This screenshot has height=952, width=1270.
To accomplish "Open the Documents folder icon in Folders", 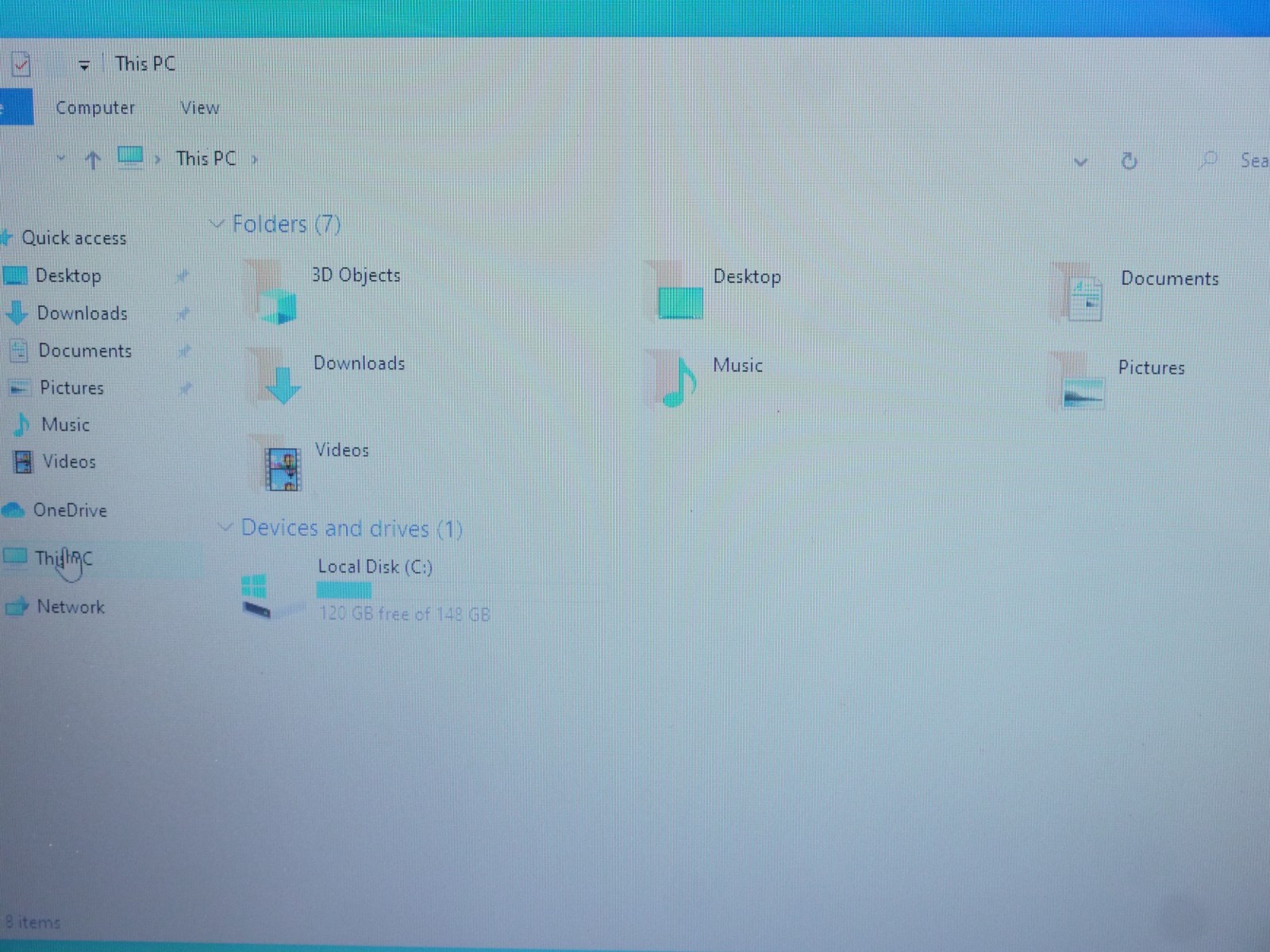I will tap(1077, 293).
